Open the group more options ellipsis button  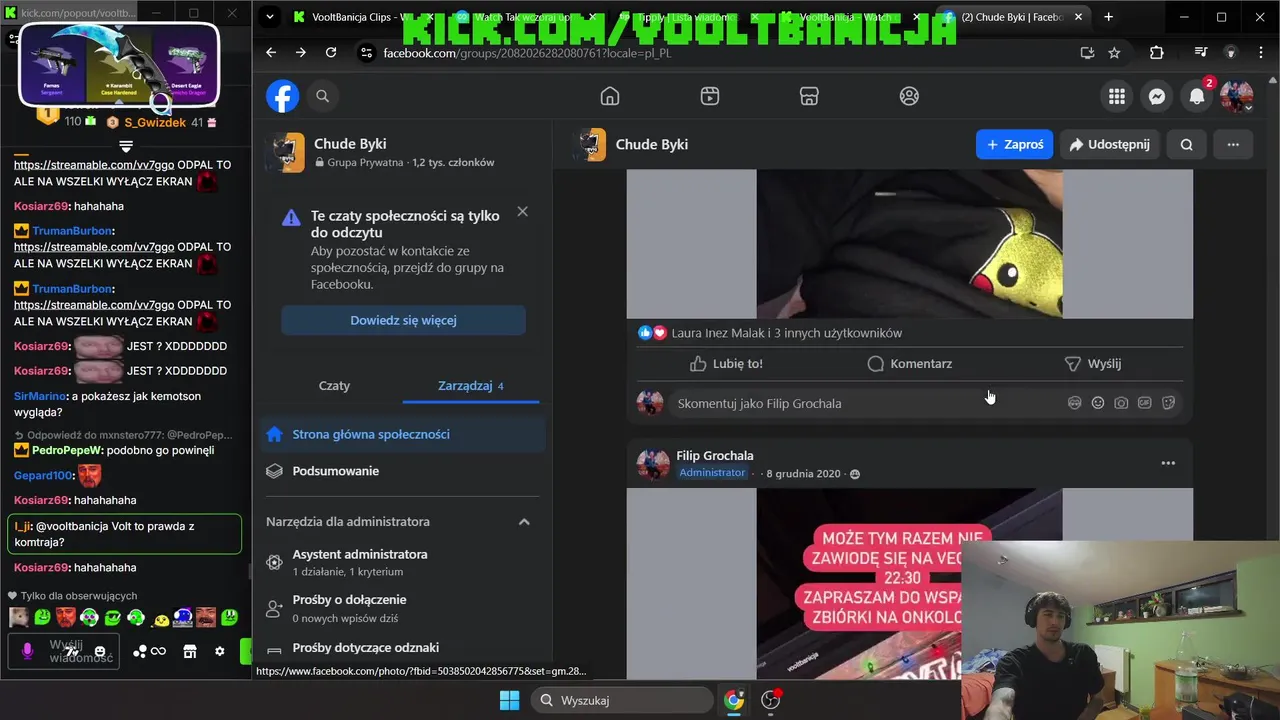click(x=1233, y=144)
